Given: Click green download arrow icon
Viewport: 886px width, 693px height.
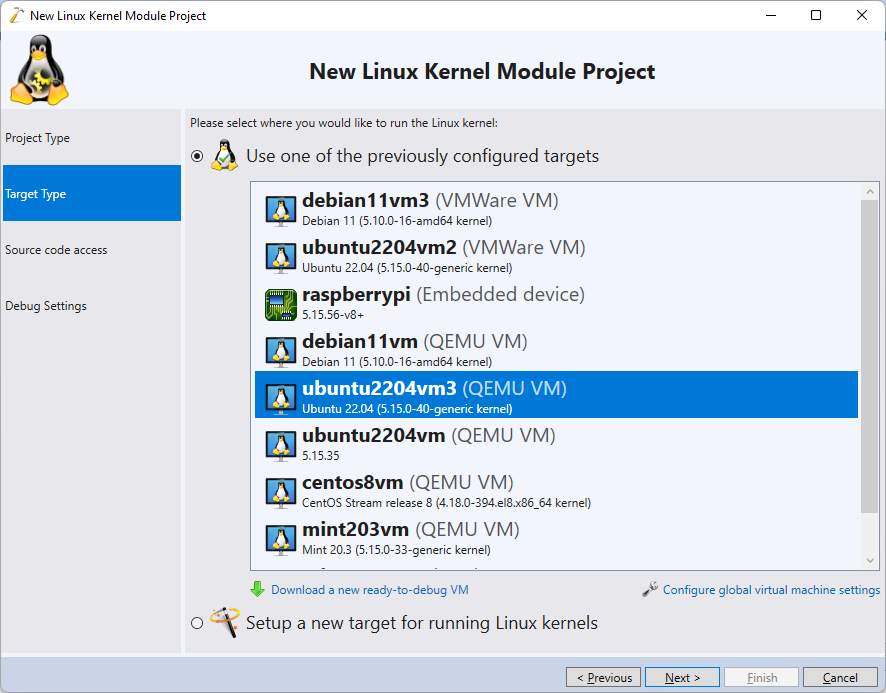Looking at the screenshot, I should tap(257, 590).
